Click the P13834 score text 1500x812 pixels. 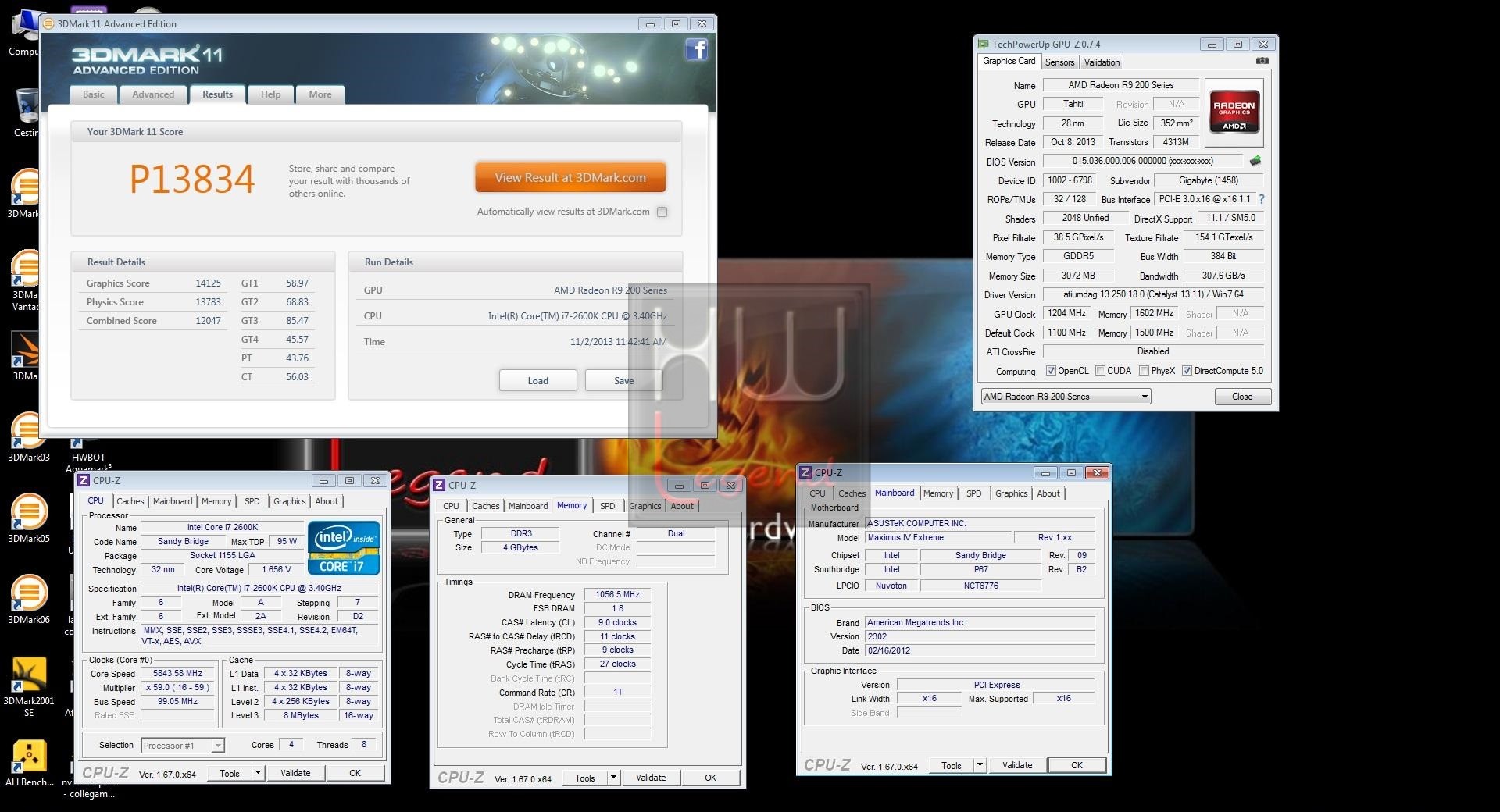tap(192, 179)
